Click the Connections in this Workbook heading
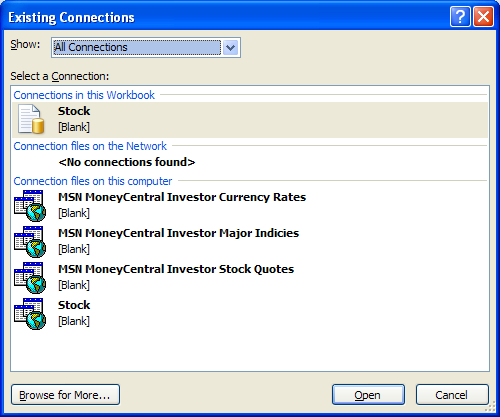Screen dimensions: 500x417 coord(84,95)
